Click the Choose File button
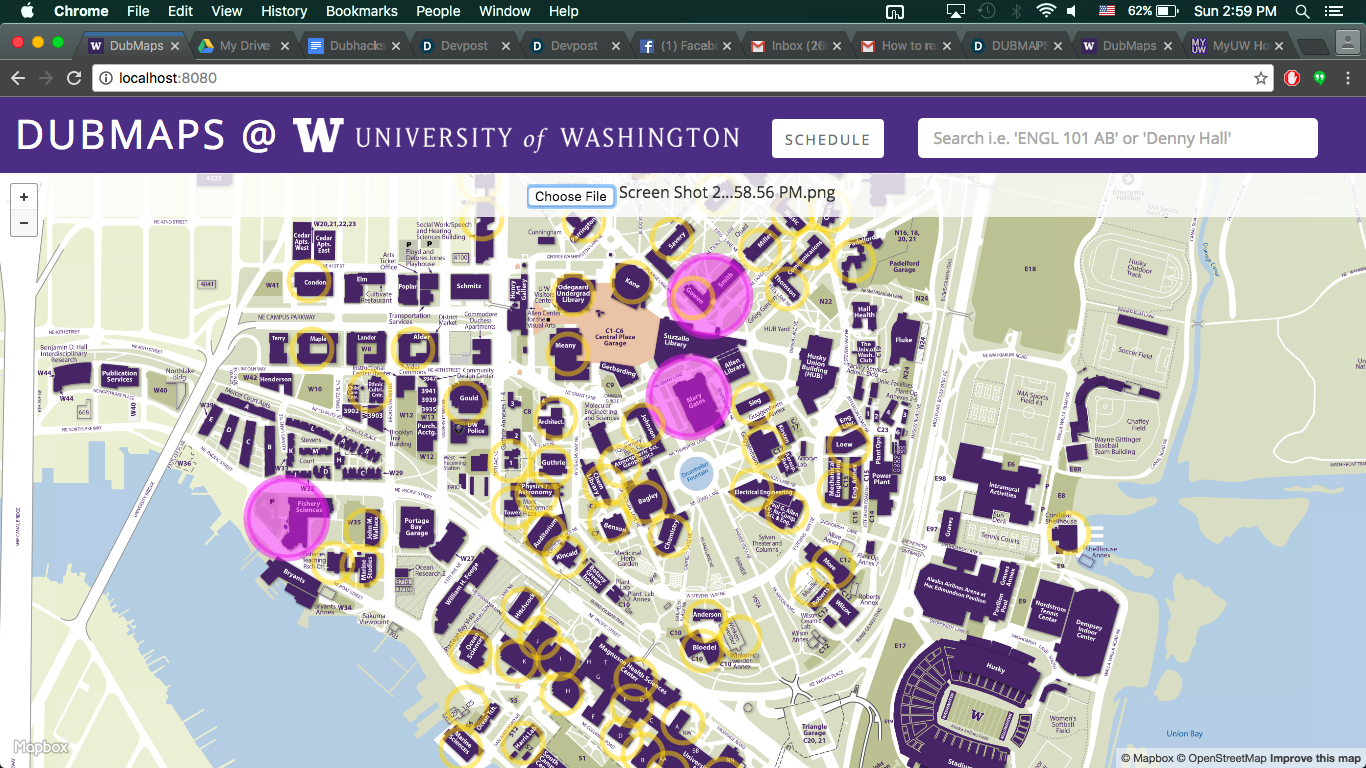 tap(571, 196)
